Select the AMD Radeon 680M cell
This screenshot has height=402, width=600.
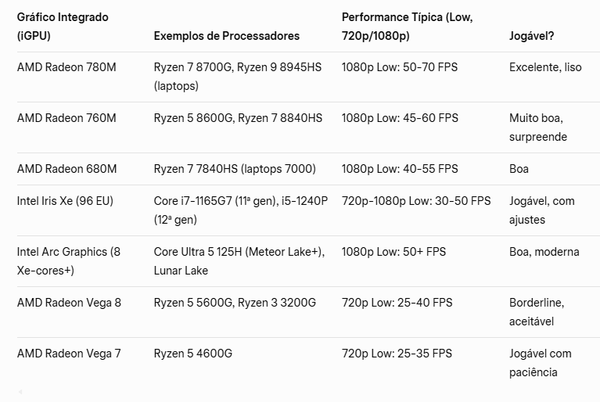[67, 169]
